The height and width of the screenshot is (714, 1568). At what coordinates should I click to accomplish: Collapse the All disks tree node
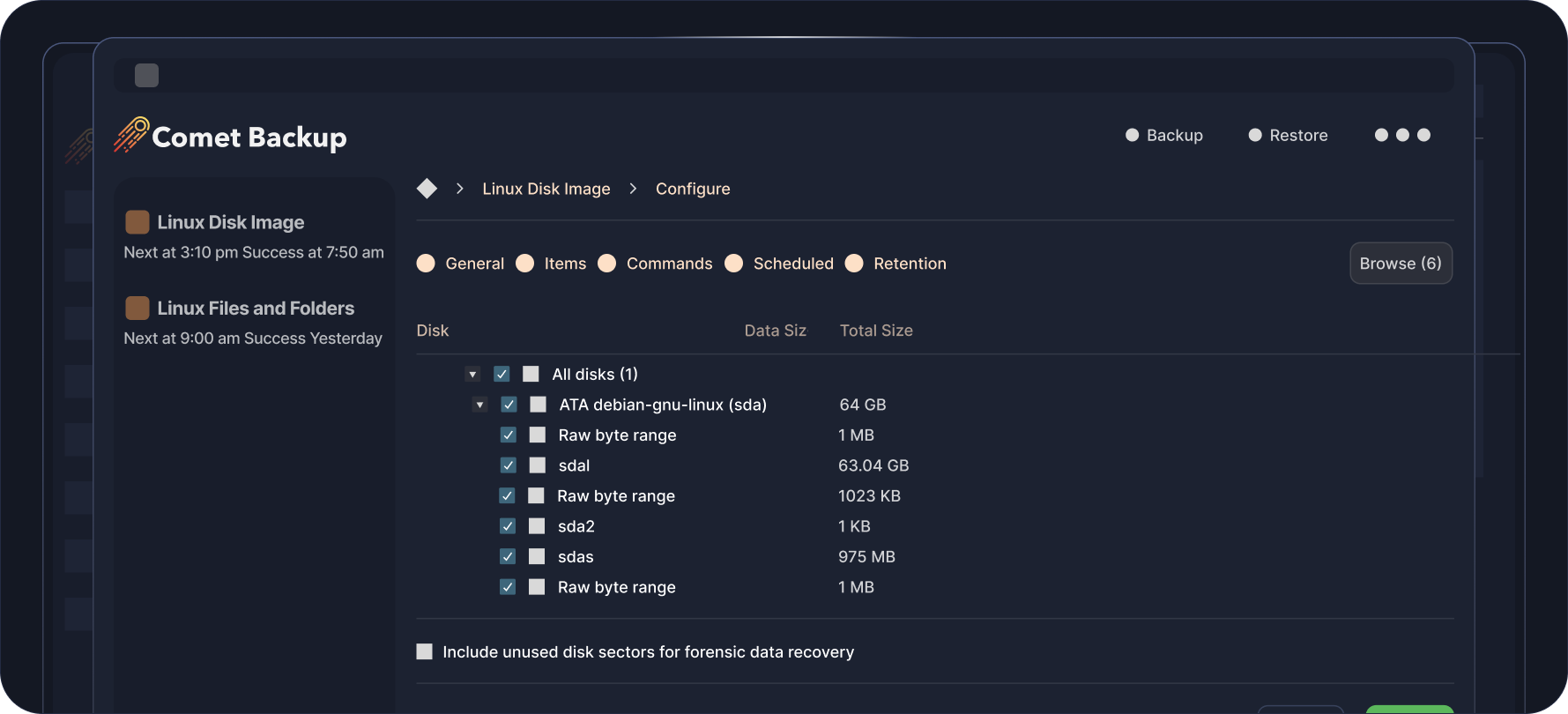point(472,375)
